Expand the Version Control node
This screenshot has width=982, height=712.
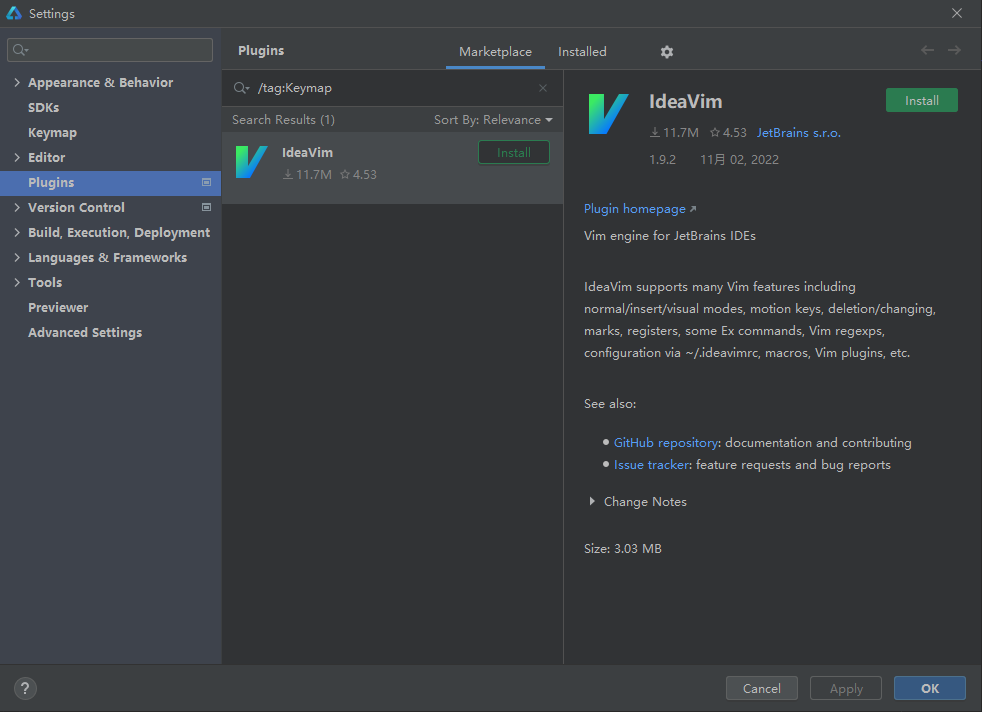[x=17, y=207]
